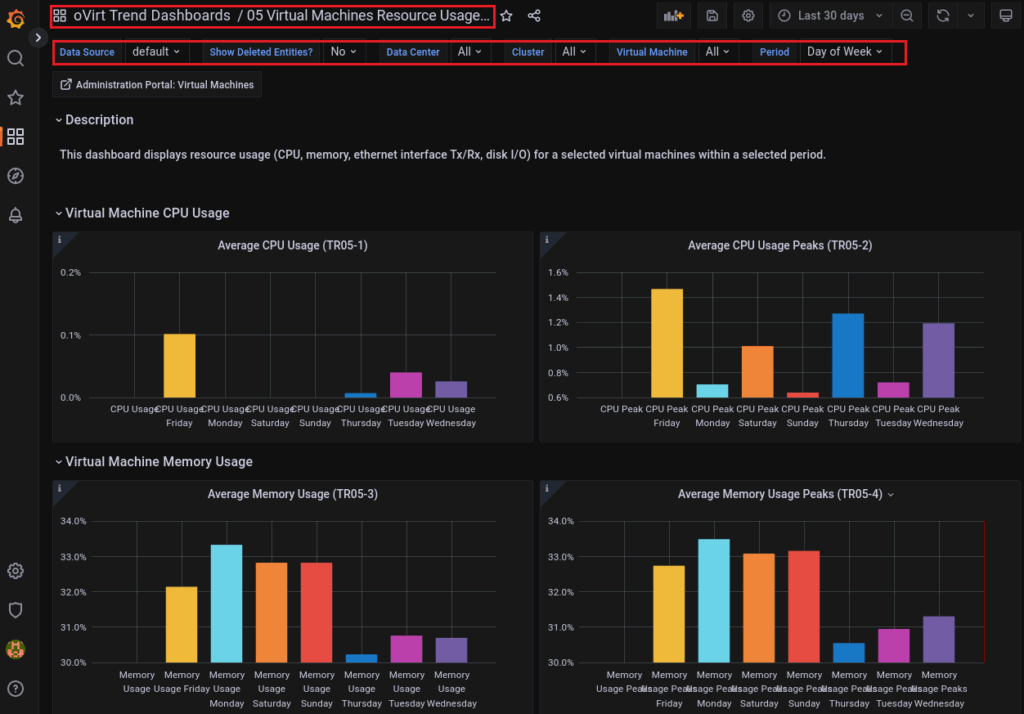Open Show Deleted Entities No dropdown
Image resolution: width=1024 pixels, height=714 pixels.
[x=344, y=52]
